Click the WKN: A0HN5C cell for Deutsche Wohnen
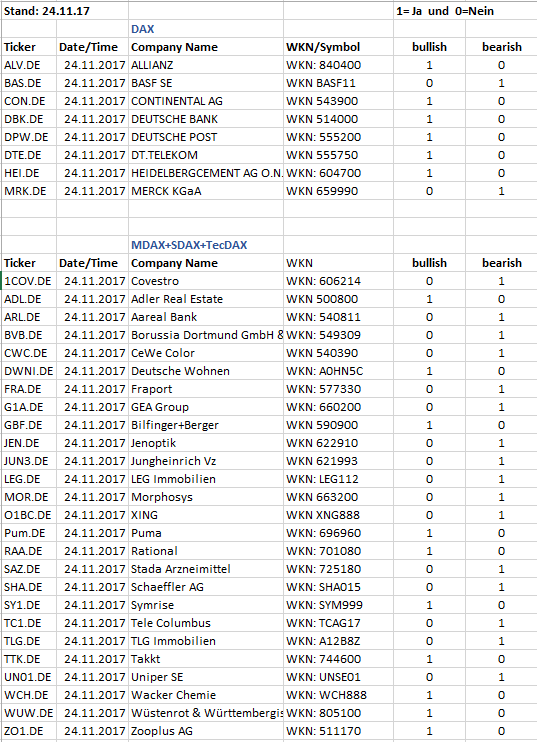The height and width of the screenshot is (742, 537). click(x=338, y=371)
